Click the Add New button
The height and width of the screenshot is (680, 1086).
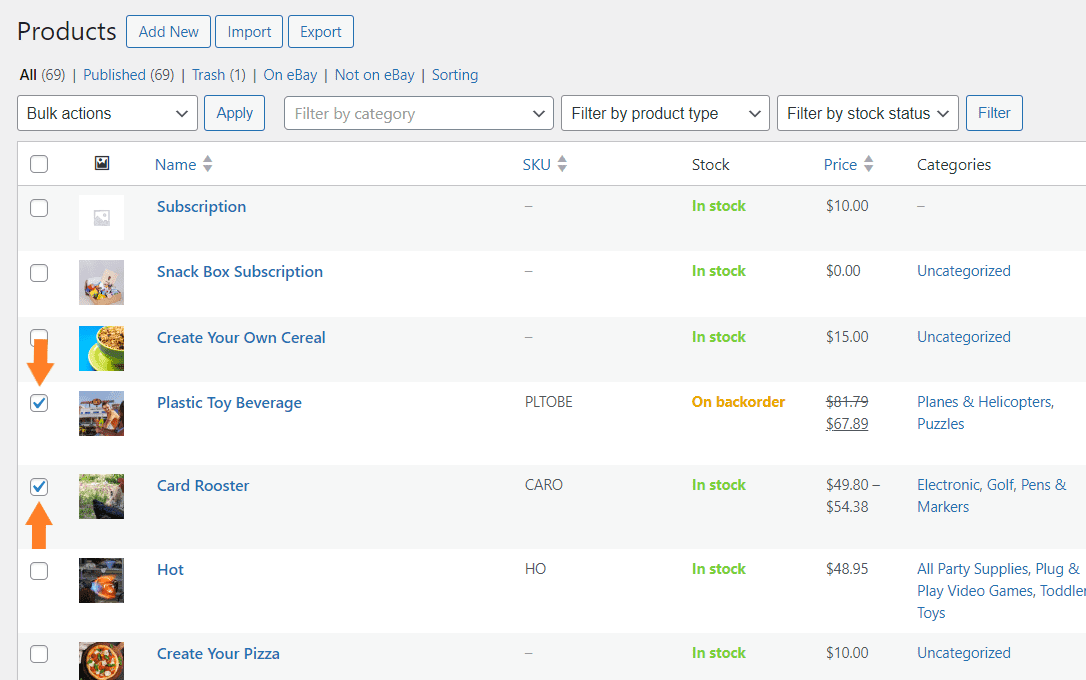pos(168,31)
